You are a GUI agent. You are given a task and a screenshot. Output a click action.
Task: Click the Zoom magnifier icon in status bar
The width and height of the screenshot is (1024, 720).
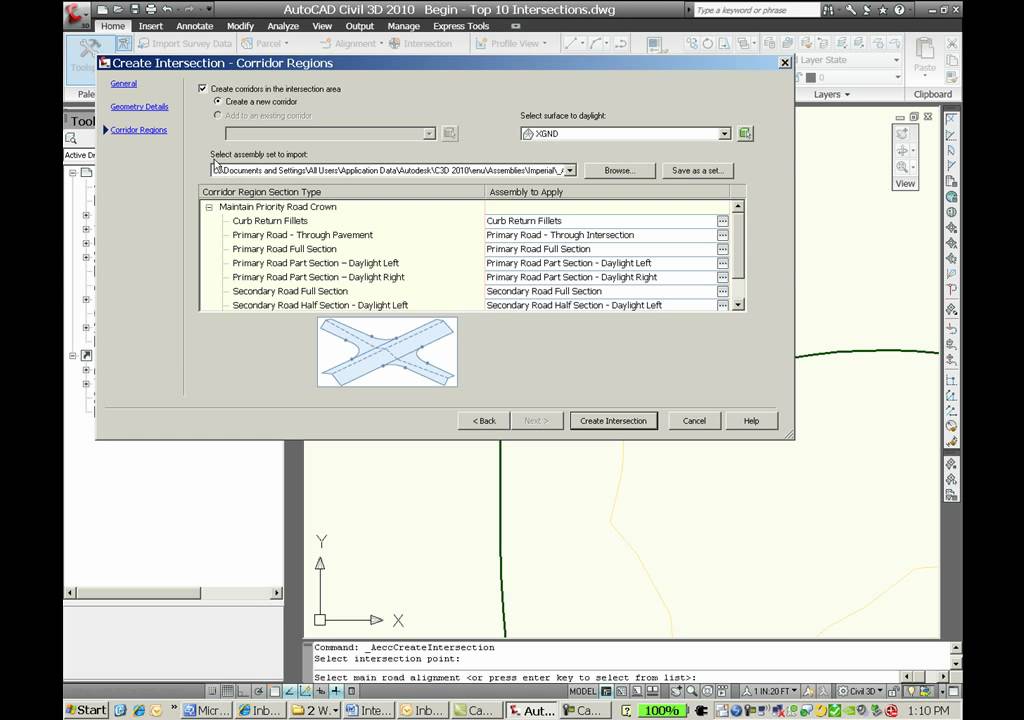tap(692, 691)
